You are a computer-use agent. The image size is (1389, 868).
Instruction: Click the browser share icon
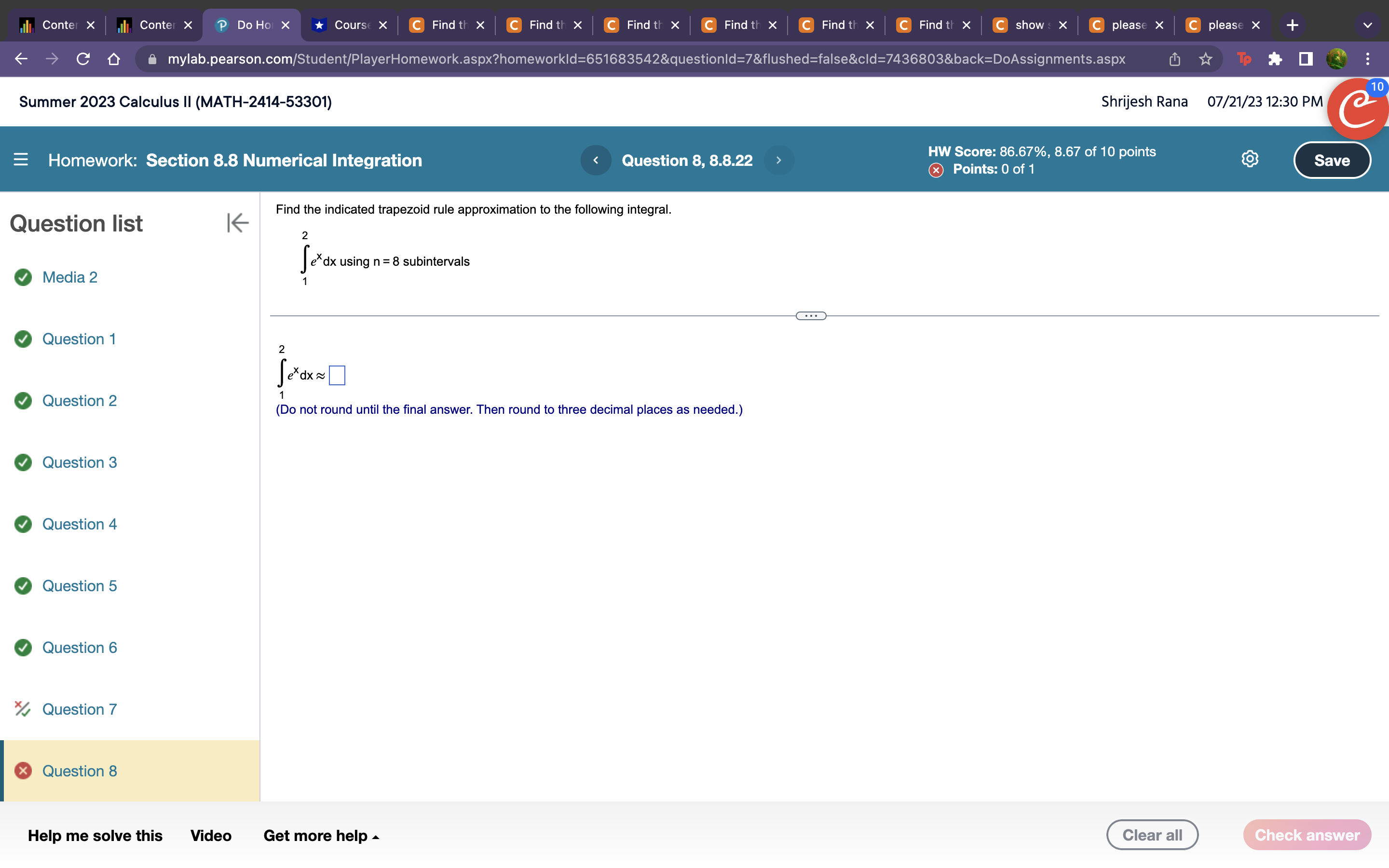(x=1173, y=59)
